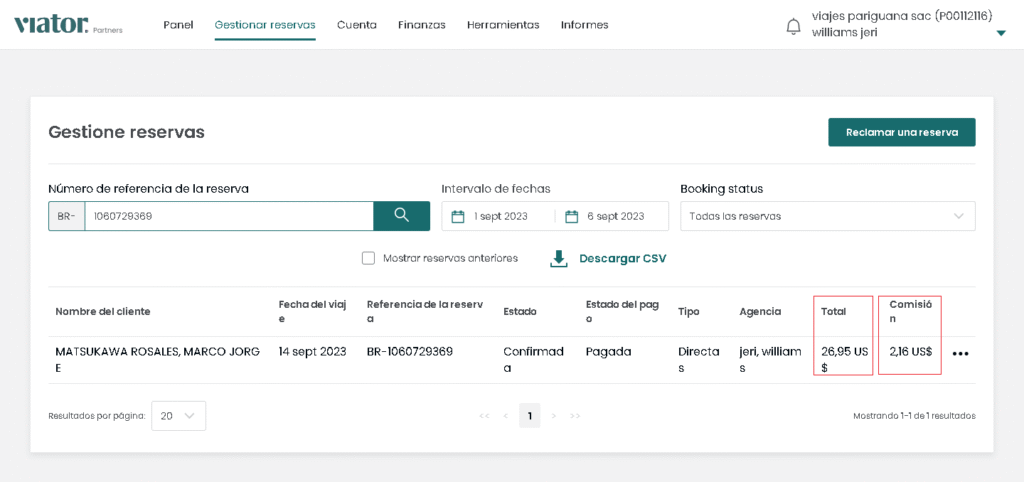Click the Tipo column header
Viewport: 1024px width, 482px height.
(x=688, y=312)
